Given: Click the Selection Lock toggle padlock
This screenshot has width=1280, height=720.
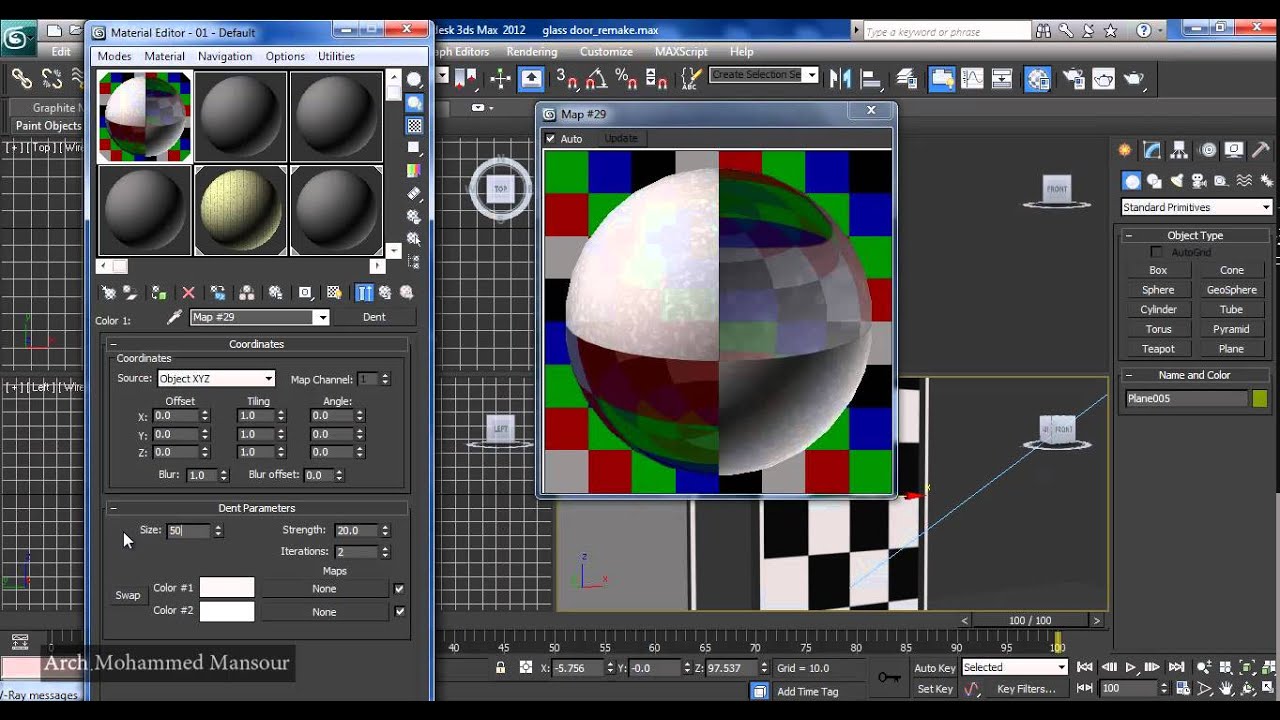Looking at the screenshot, I should 500,668.
